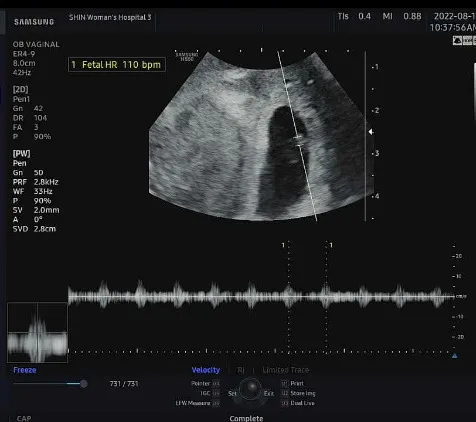This screenshot has height=422, width=476.
Task: Click Complete to finish the measurement
Action: tap(246, 418)
